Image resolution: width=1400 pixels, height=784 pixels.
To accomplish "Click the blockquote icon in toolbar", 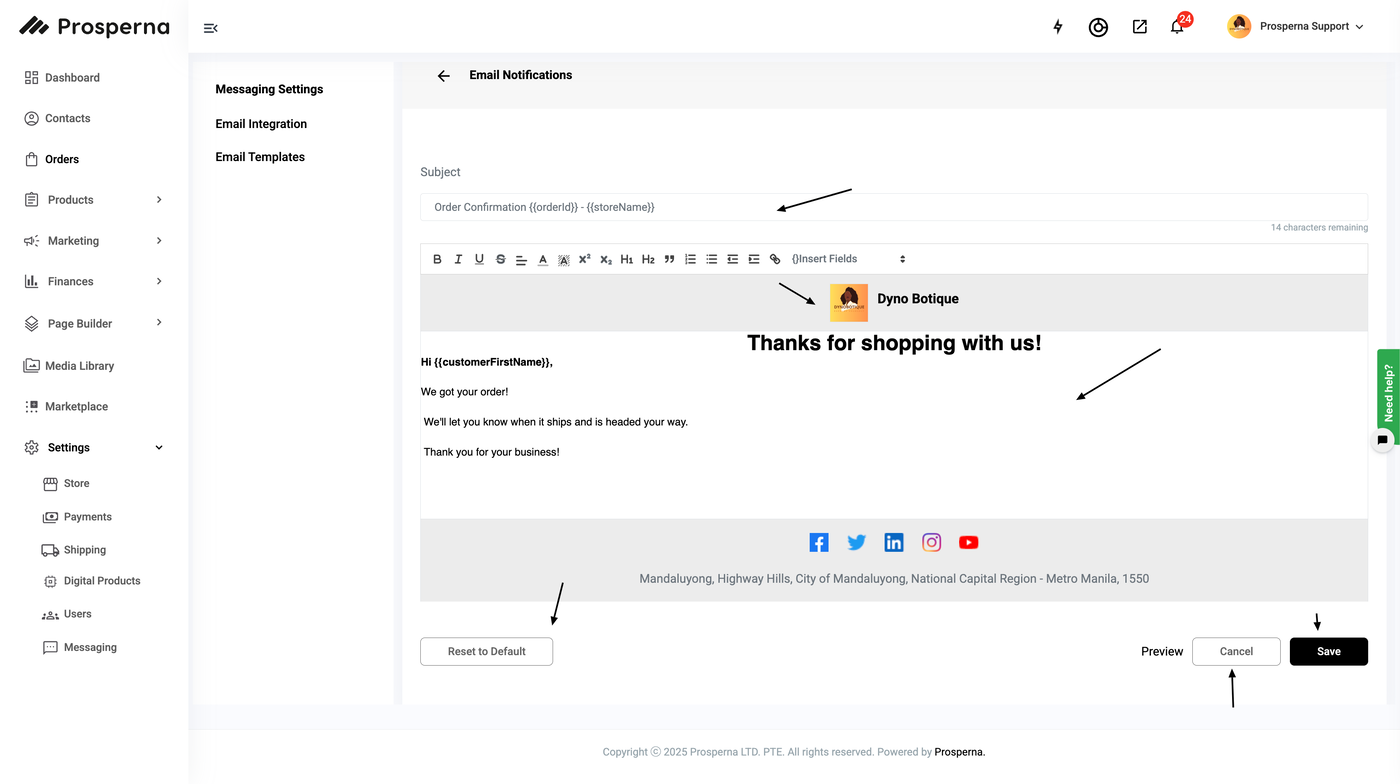I will click(x=669, y=259).
